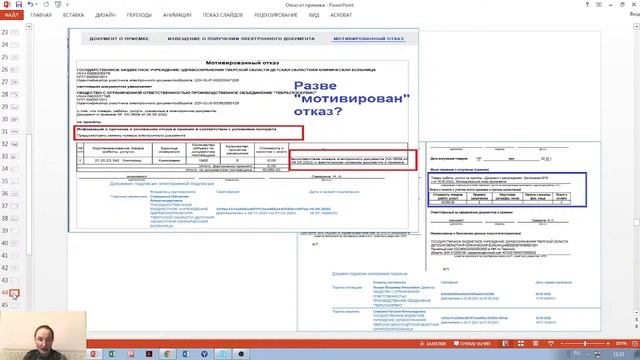
Task: Select the АНИМАЦИЯ ribbon tab
Action: pyautogui.click(x=177, y=15)
